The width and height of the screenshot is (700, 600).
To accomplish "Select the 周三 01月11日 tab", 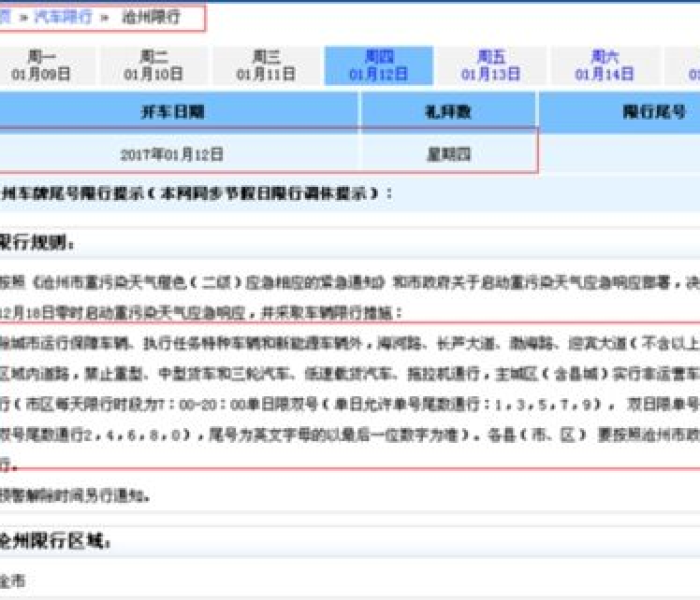I will (x=266, y=65).
